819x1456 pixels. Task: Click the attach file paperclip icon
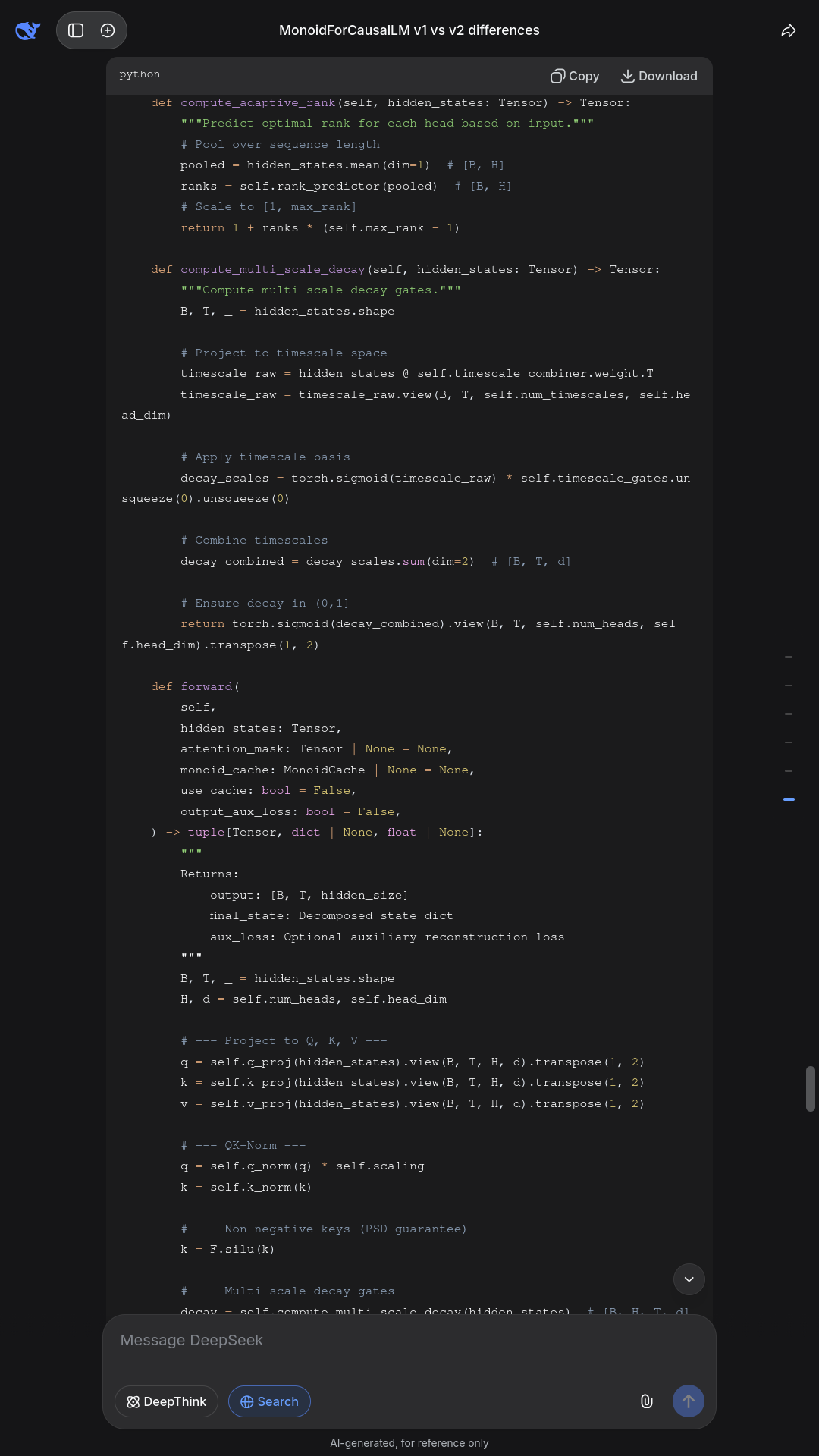tap(646, 1401)
